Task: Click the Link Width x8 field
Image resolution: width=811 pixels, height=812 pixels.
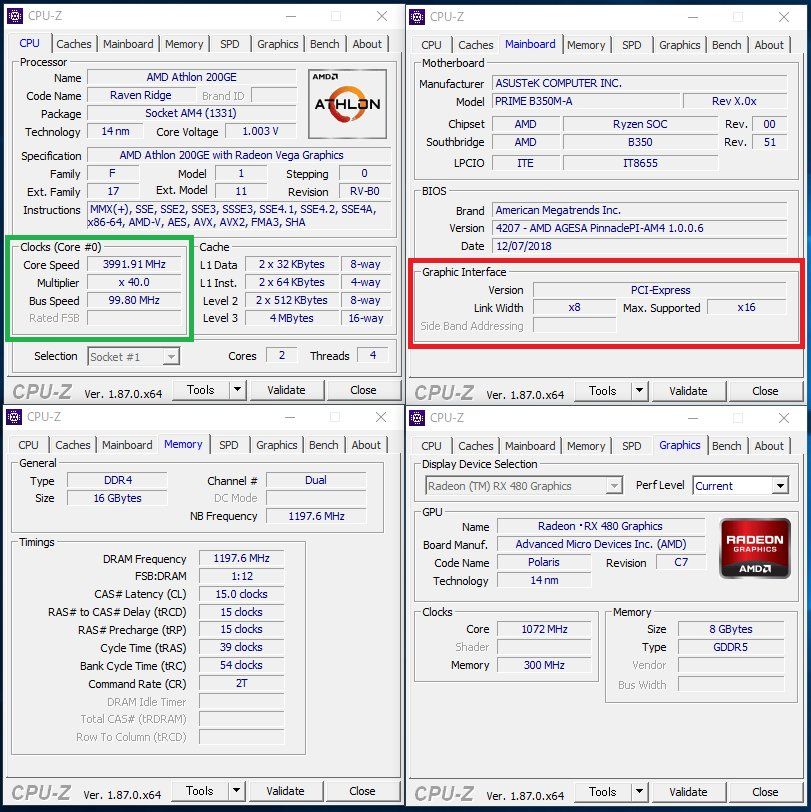Action: pos(575,307)
